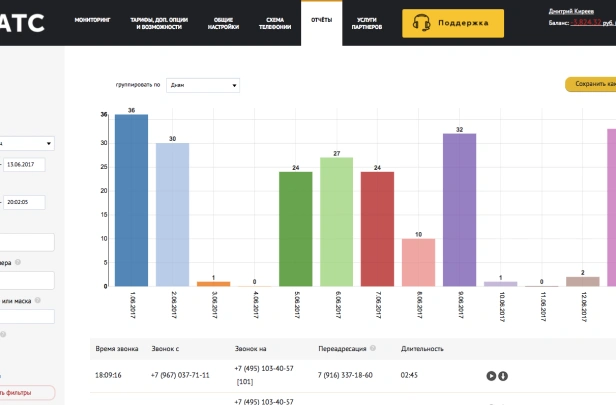The height and width of the screenshot is (405, 616).
Task: Open Схема телефонии section
Action: (x=275, y=23)
